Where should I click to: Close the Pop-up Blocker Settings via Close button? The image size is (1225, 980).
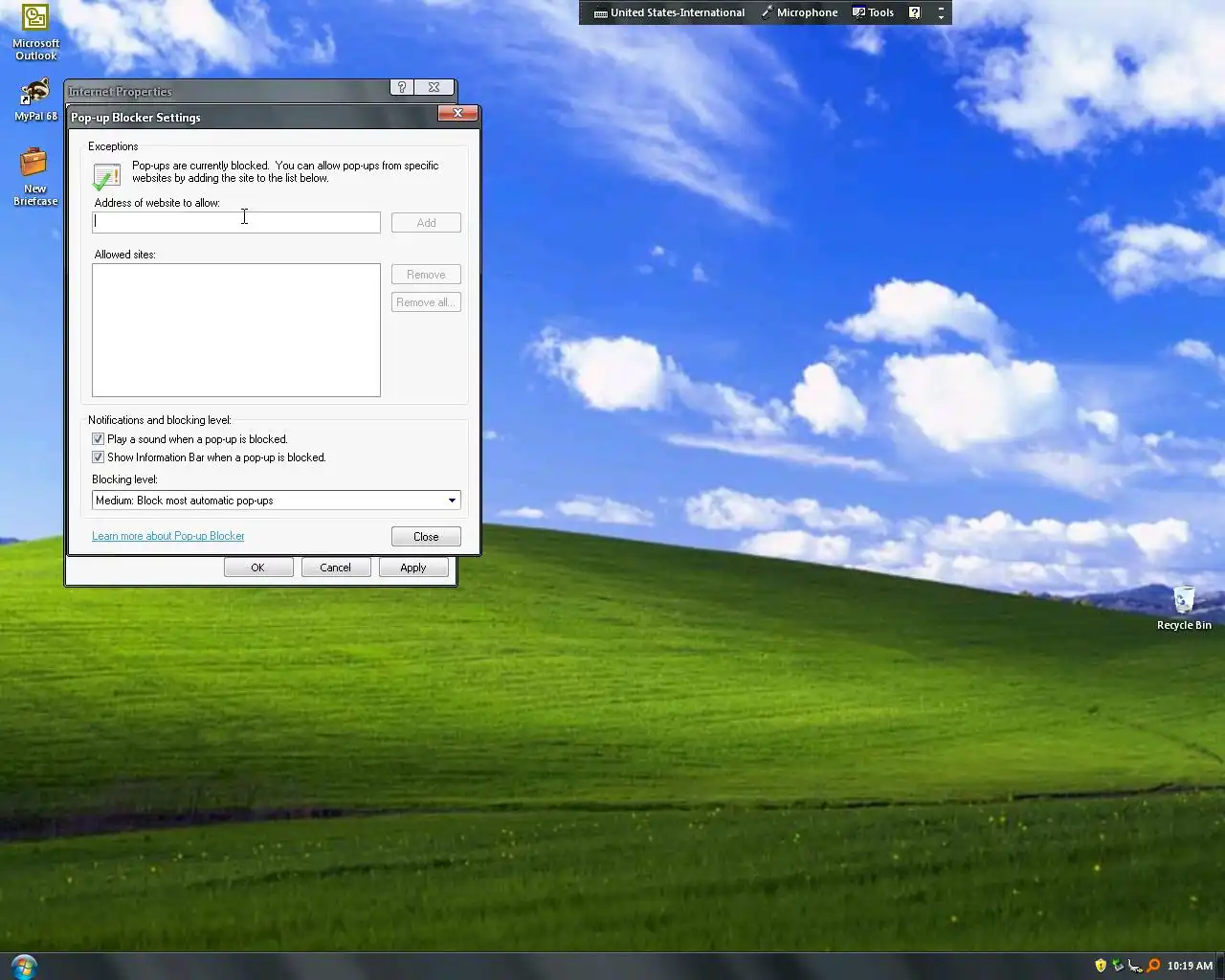click(x=426, y=537)
